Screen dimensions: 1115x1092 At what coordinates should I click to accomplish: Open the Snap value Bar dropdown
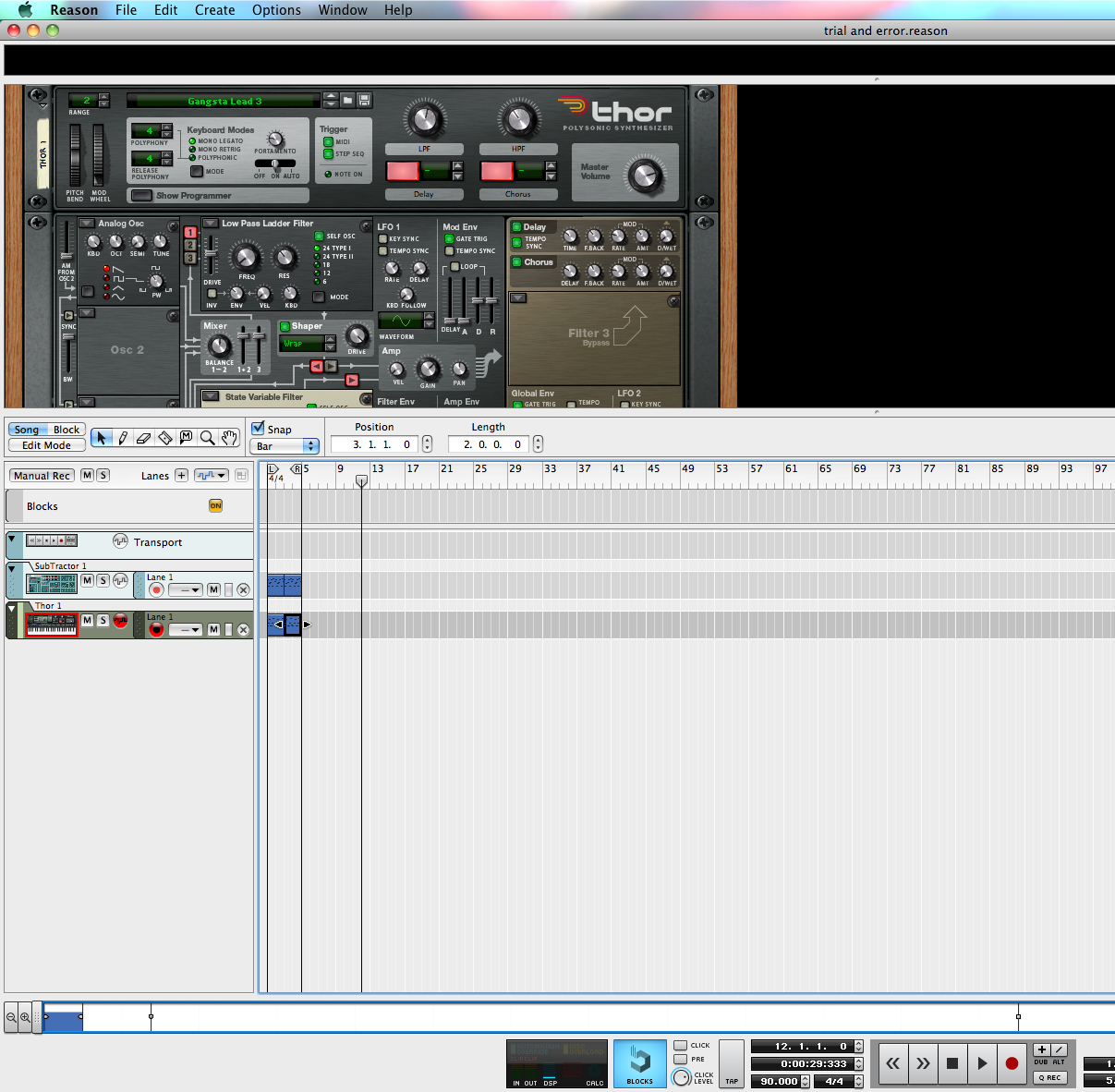285,446
